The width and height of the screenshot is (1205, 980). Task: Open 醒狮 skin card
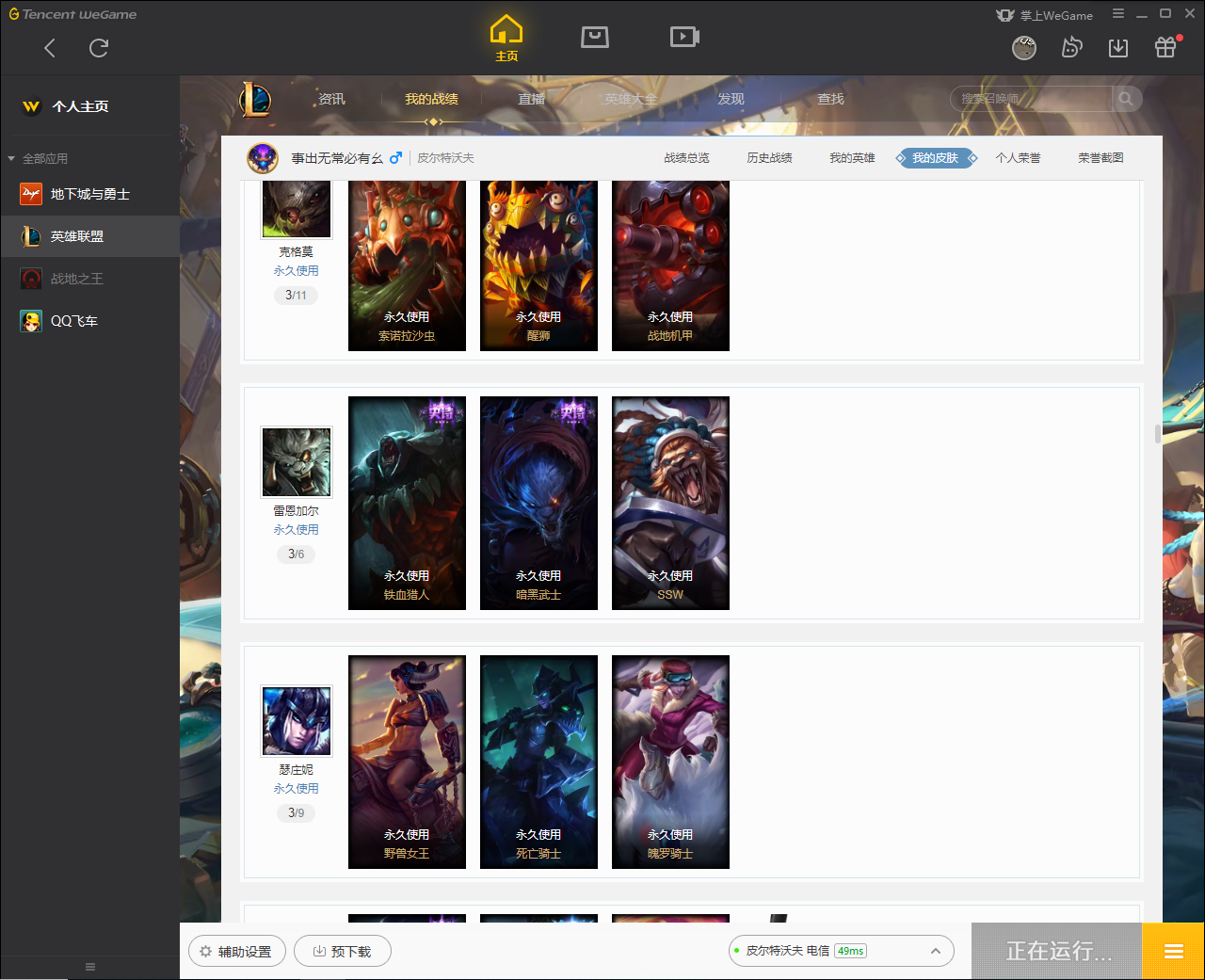[538, 265]
